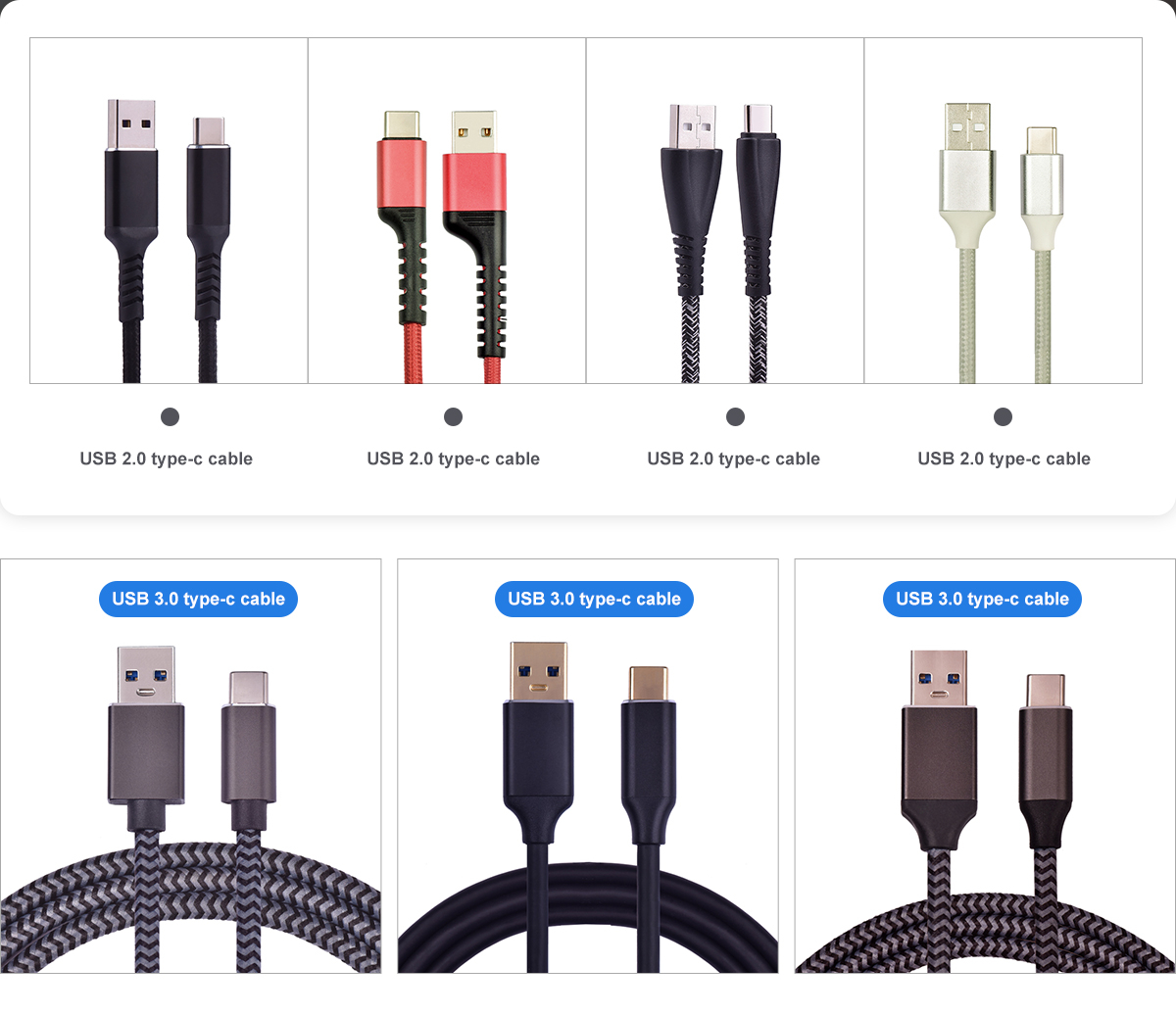Click the blue USB 3.0 badge on brown braided cable

982,599
